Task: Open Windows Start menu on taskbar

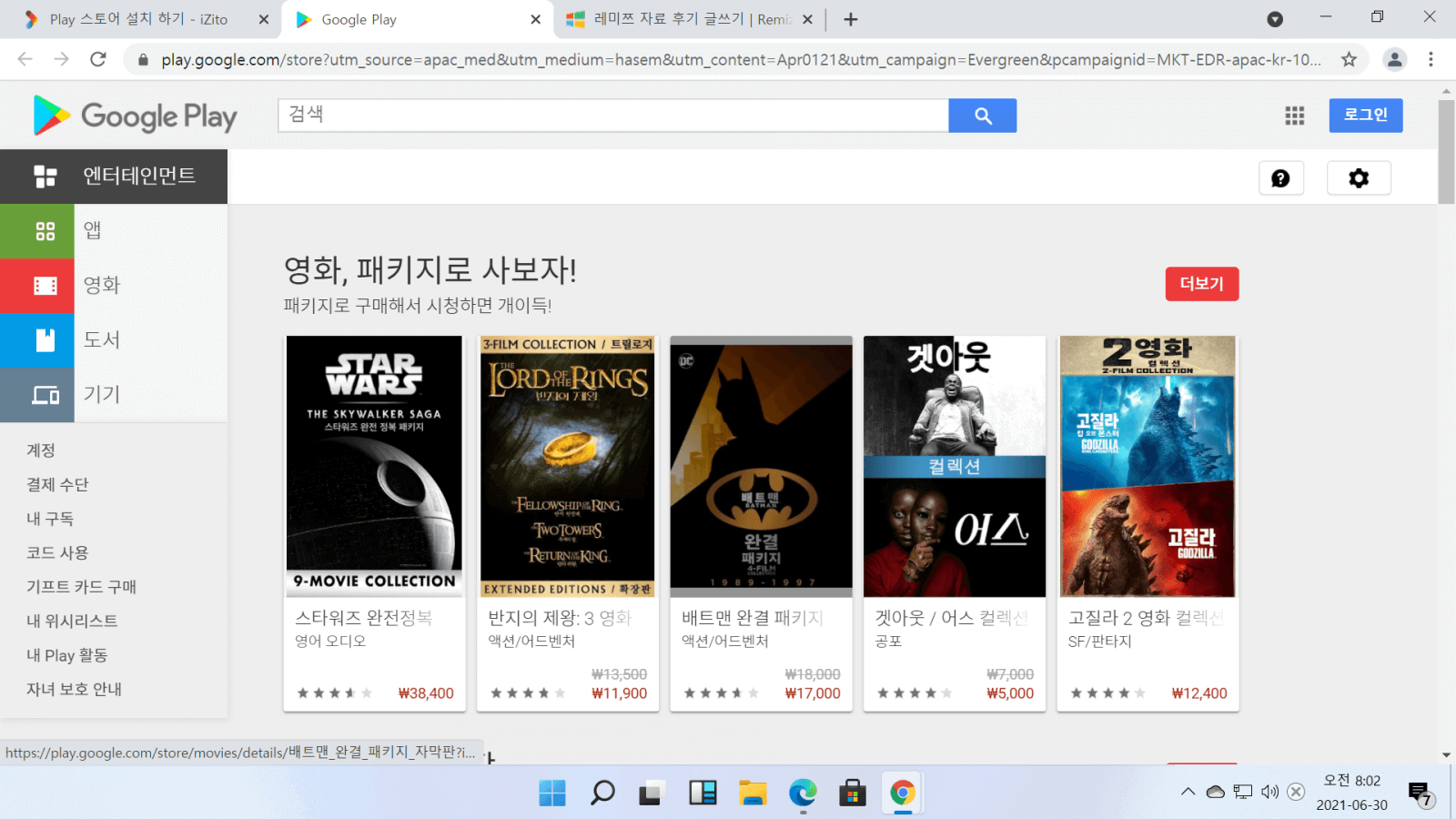Action: 551,793
